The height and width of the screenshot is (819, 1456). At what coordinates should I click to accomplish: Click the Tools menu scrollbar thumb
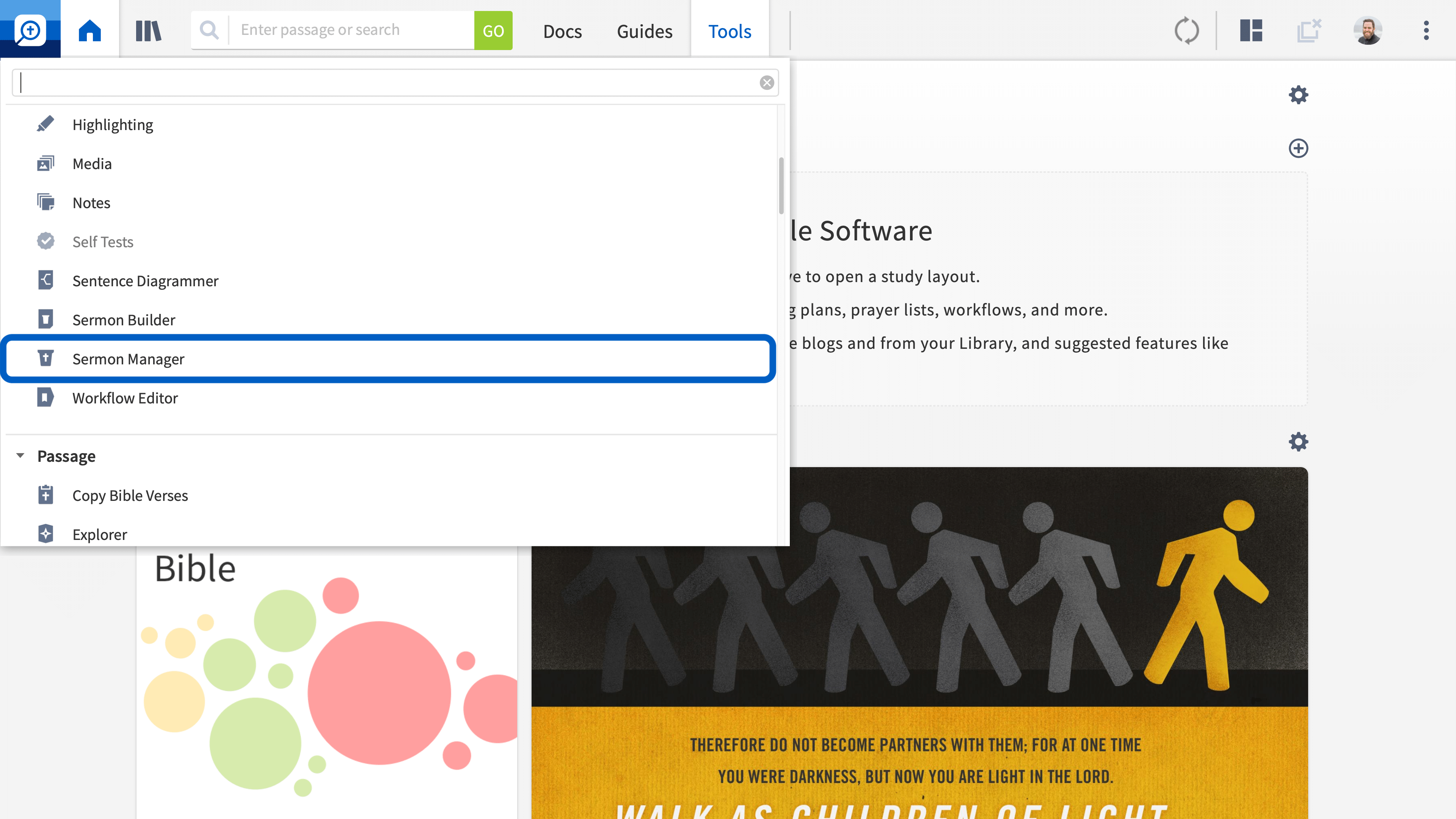click(x=781, y=185)
